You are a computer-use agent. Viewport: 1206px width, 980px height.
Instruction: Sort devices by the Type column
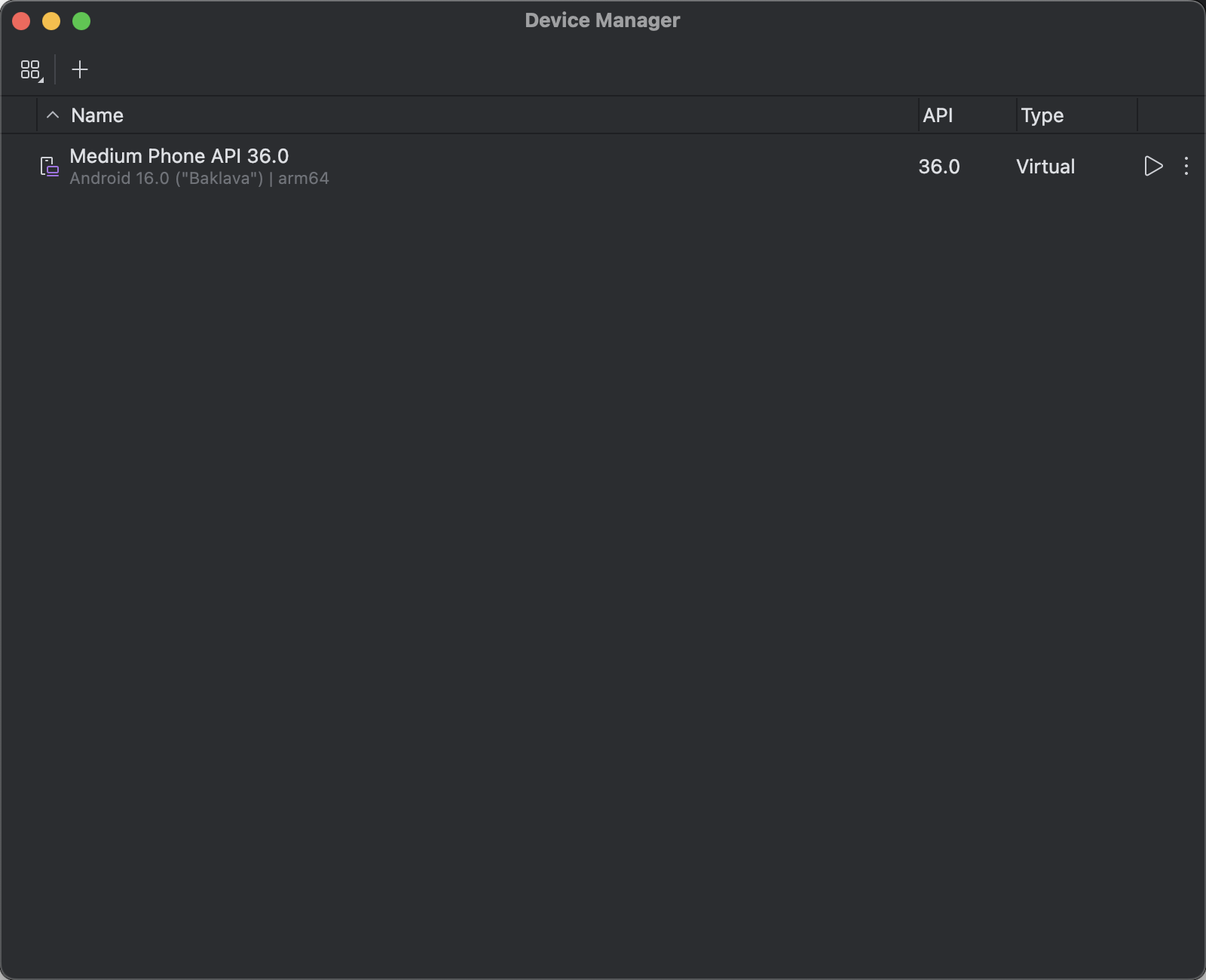click(x=1042, y=115)
